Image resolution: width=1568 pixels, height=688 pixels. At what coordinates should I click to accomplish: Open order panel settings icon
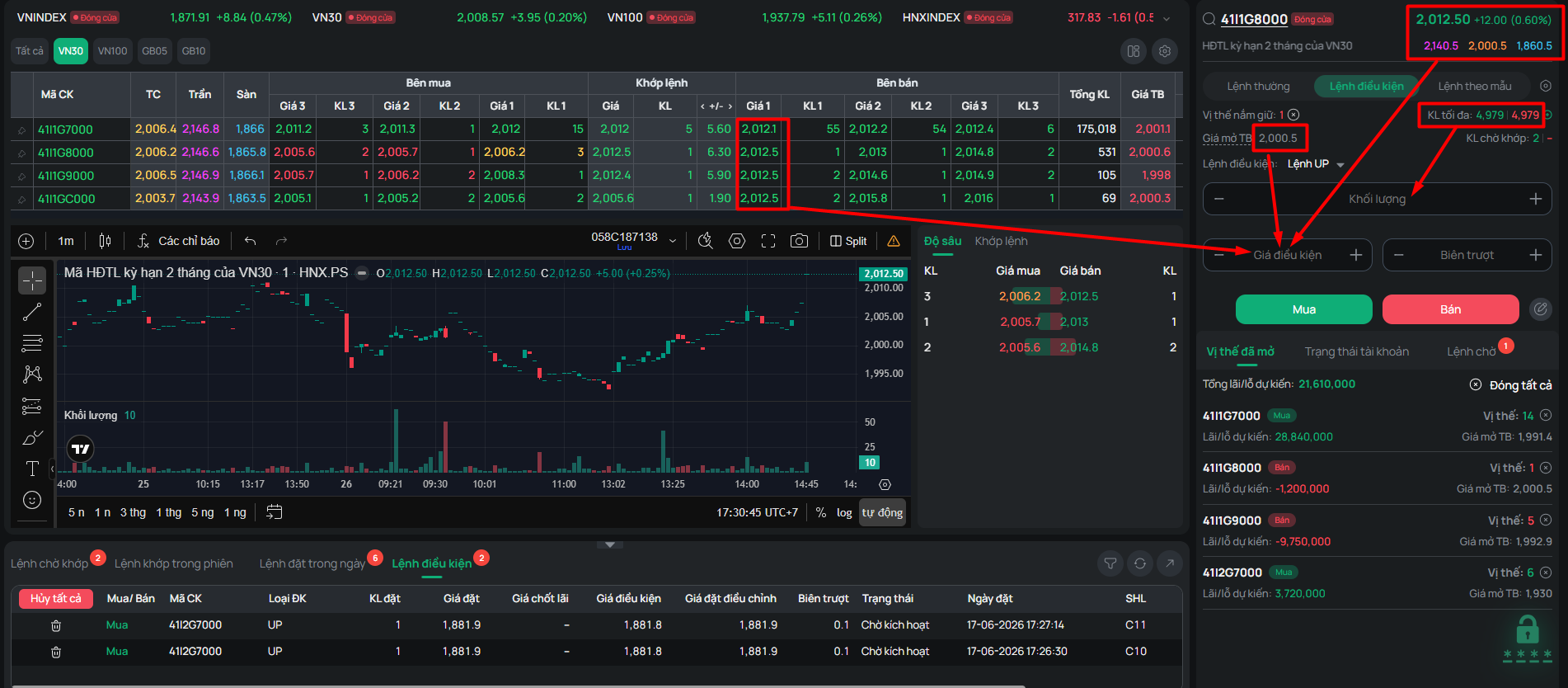tap(1546, 86)
